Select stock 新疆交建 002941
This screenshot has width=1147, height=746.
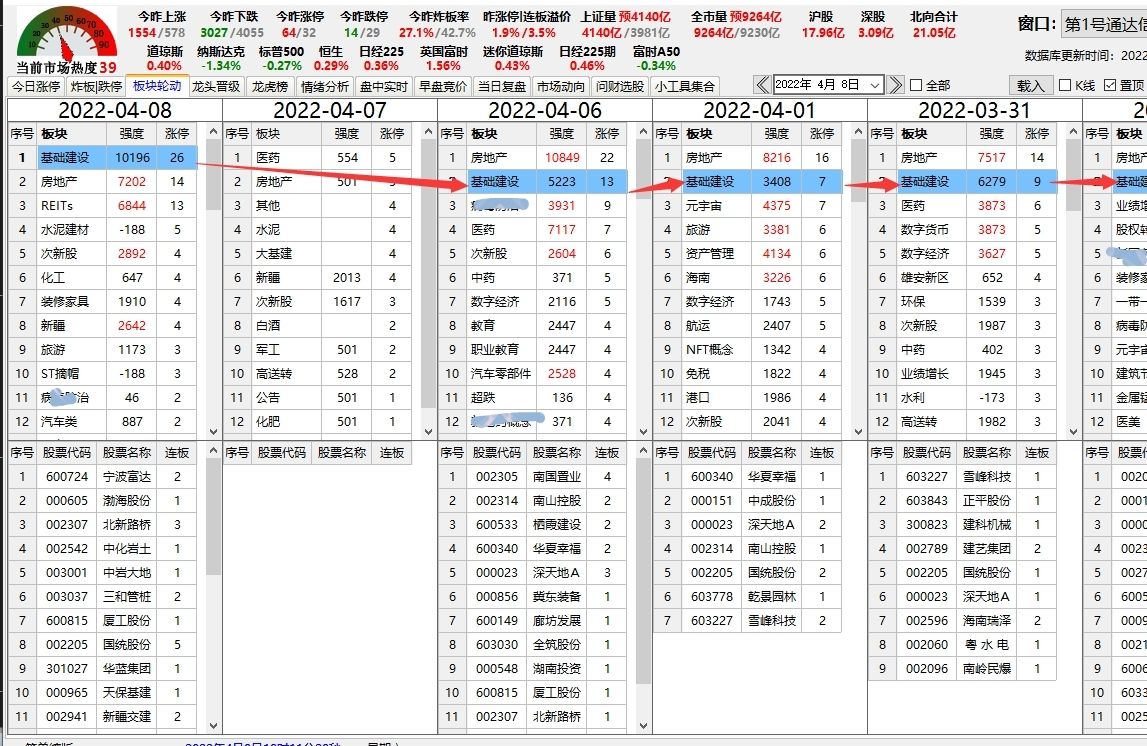[102, 717]
